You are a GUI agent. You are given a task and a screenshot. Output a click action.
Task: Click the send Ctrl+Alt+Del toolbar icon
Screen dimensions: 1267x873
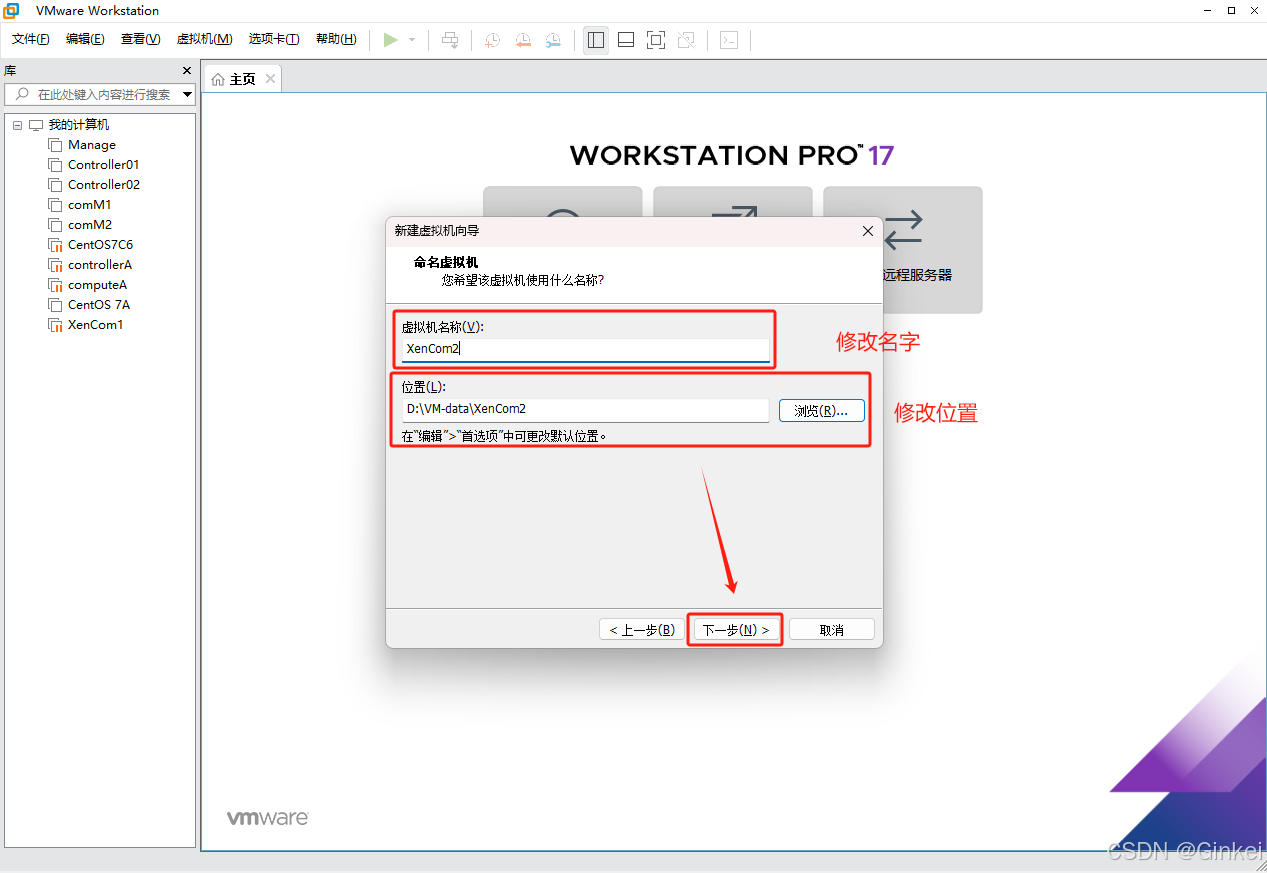tap(450, 40)
